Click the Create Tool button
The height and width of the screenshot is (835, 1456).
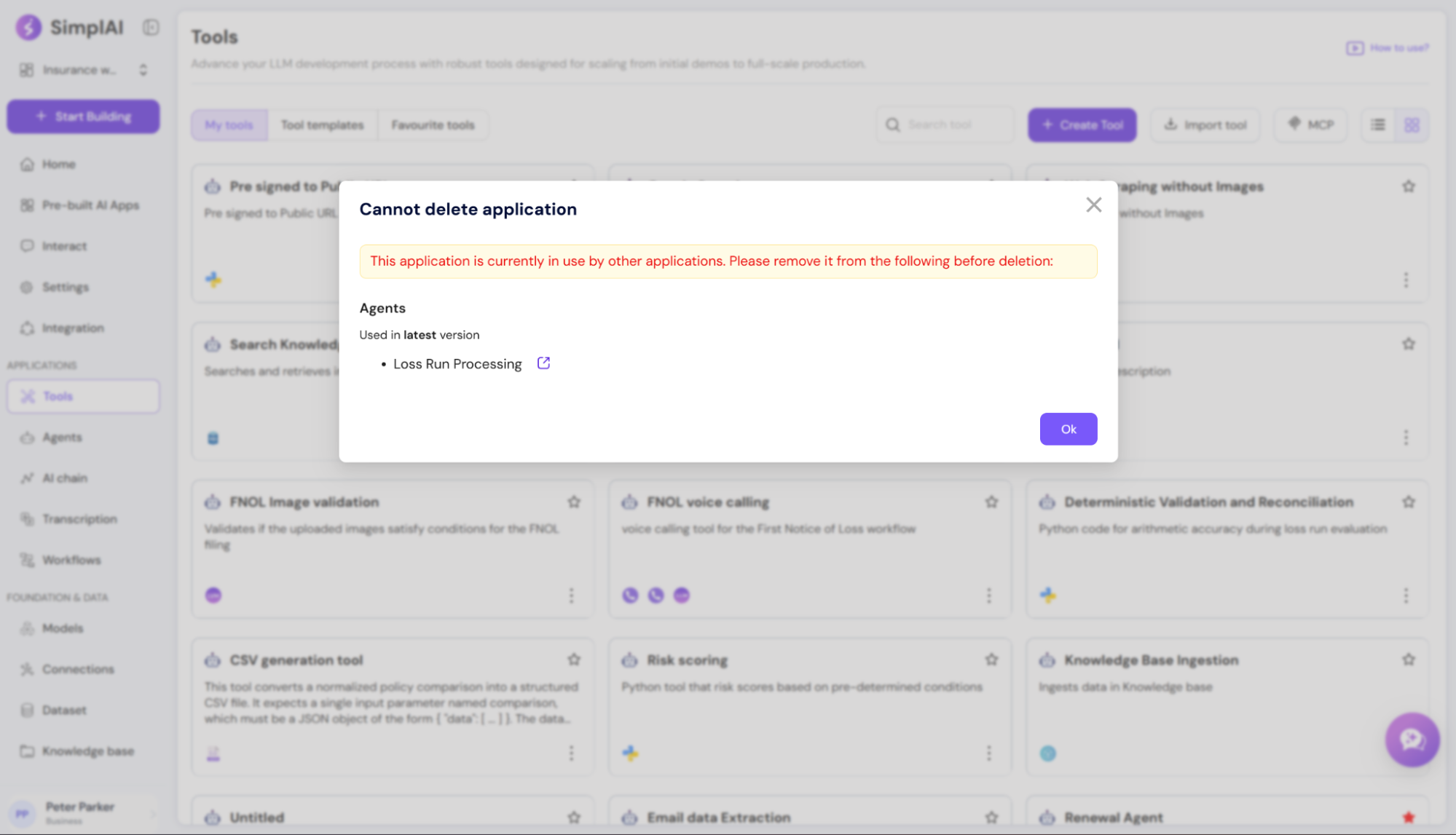(1082, 125)
